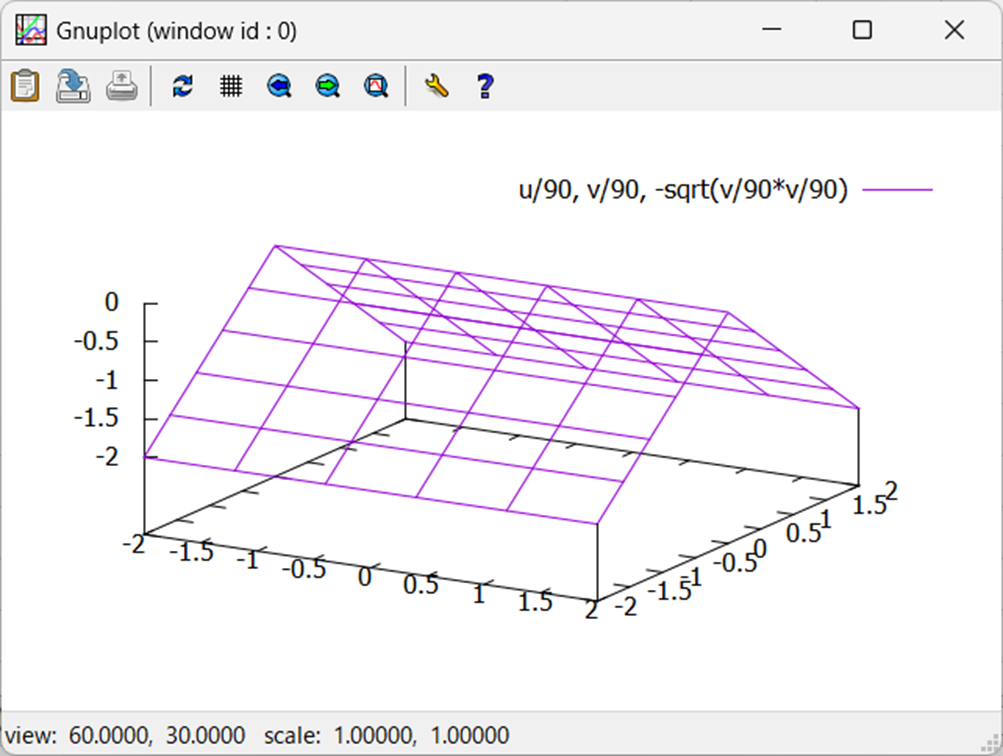The width and height of the screenshot is (1003, 756).
Task: Click the scale: 1.00000, 1.00000 status text
Action: click(x=386, y=736)
